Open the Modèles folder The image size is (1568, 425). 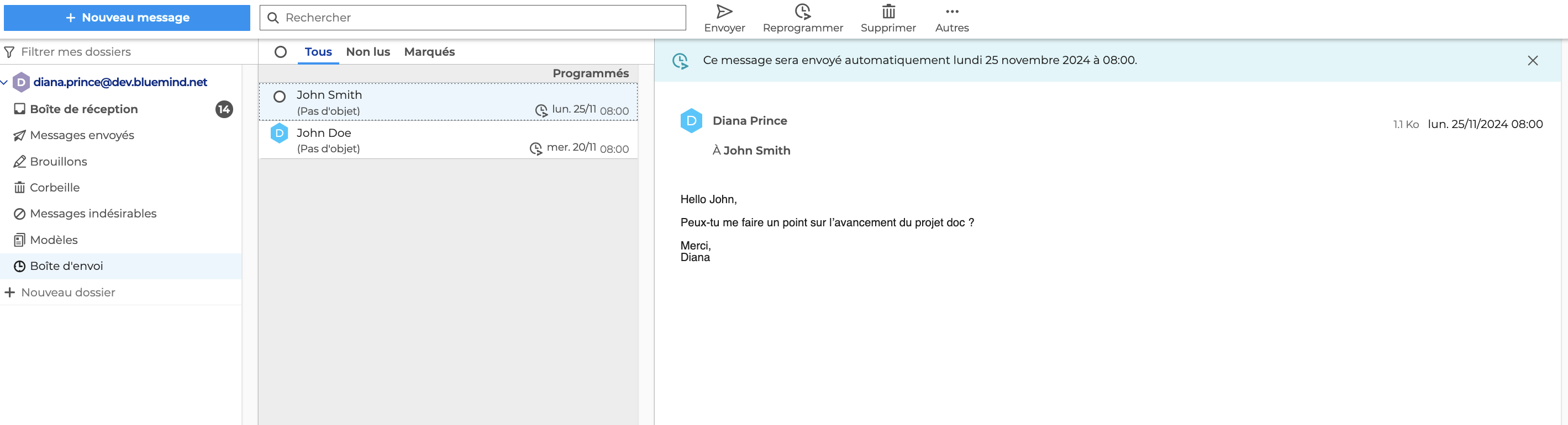pyautogui.click(x=54, y=240)
